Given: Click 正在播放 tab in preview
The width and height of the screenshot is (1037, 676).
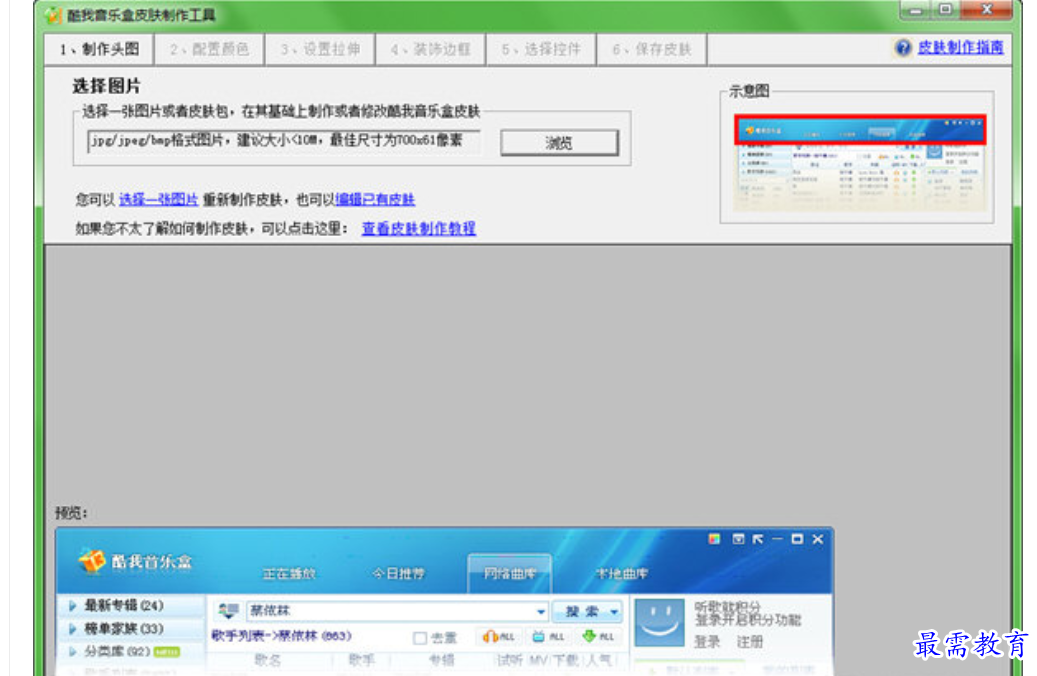Looking at the screenshot, I should click(x=289, y=573).
